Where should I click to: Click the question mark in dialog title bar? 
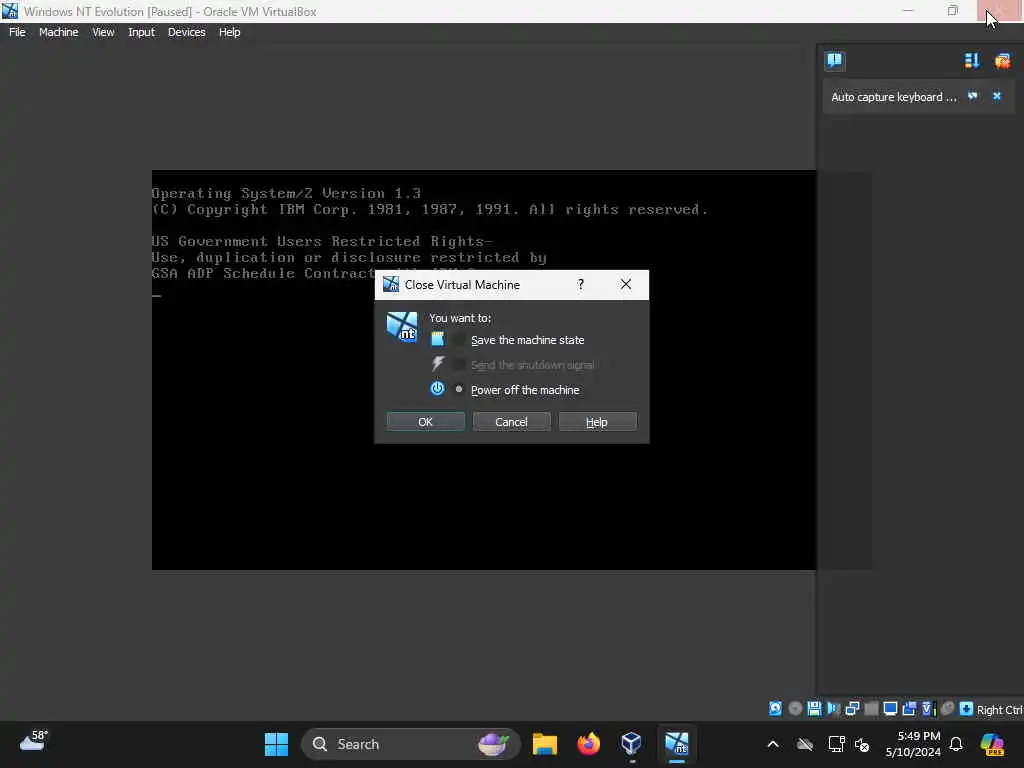(x=581, y=284)
